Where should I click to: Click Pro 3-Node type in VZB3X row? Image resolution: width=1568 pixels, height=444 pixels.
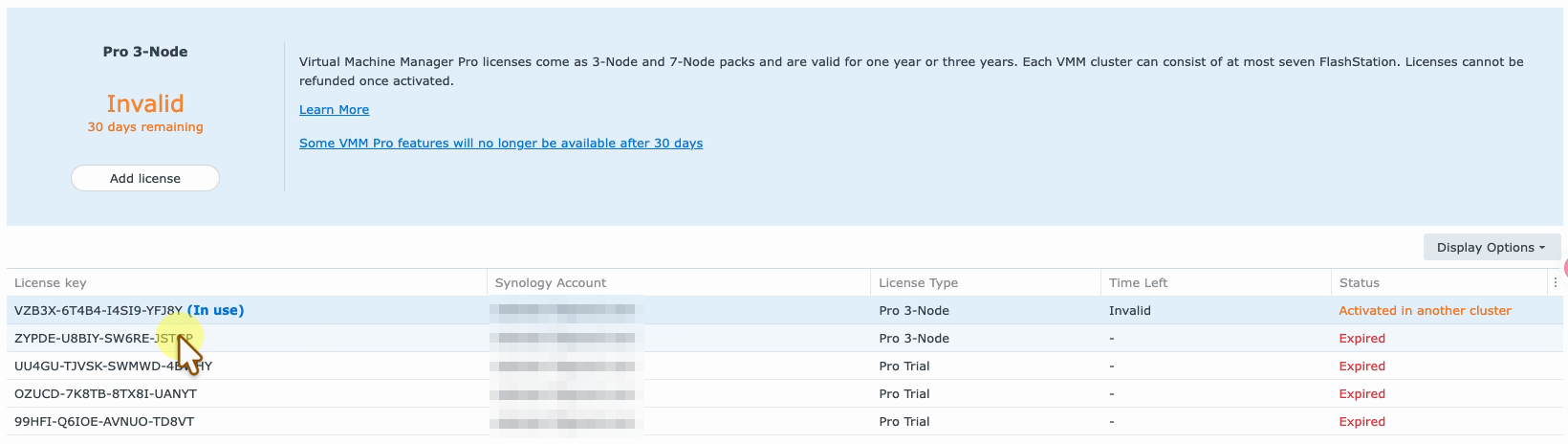(914, 311)
